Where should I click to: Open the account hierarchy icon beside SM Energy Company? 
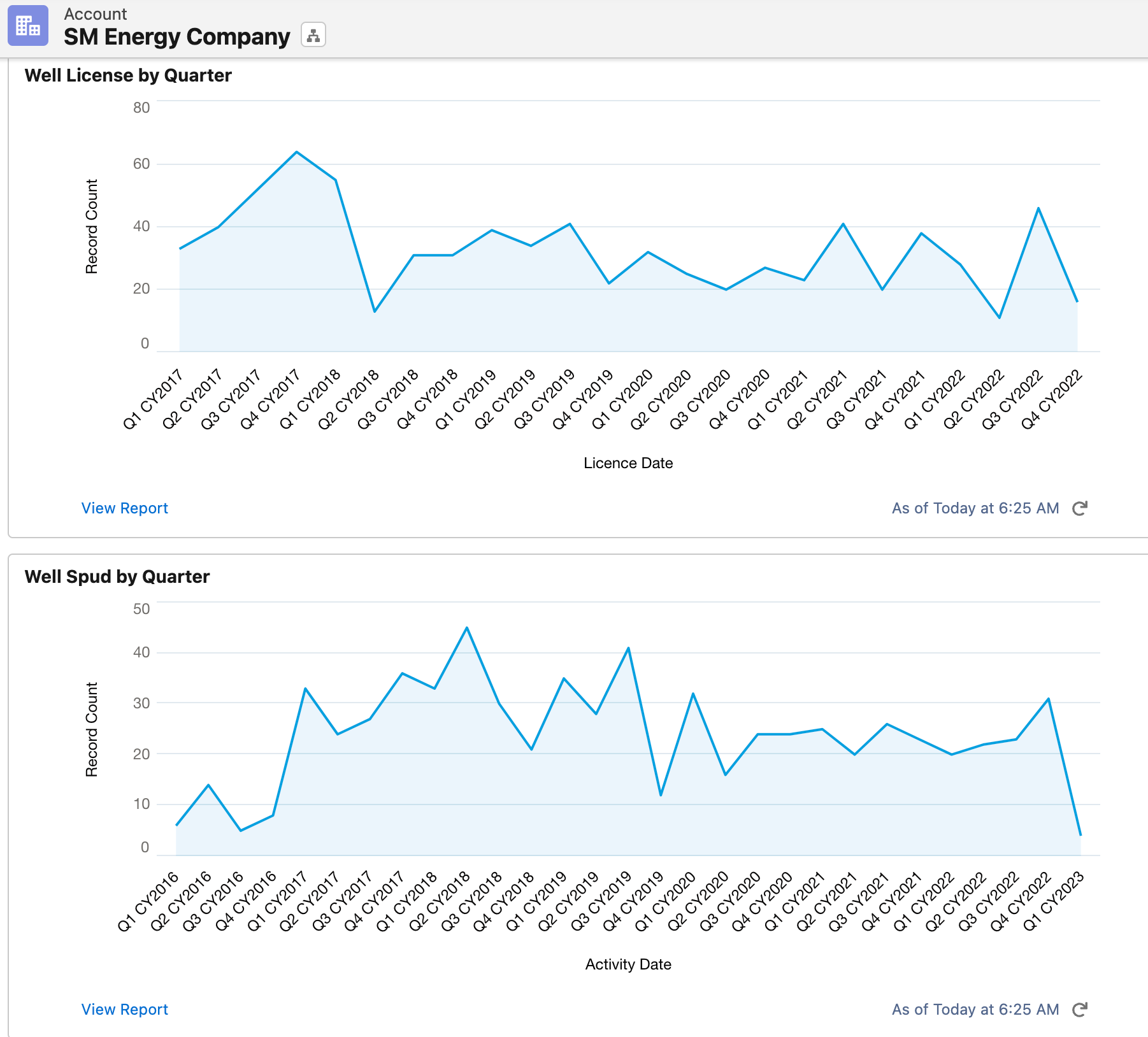(x=313, y=35)
